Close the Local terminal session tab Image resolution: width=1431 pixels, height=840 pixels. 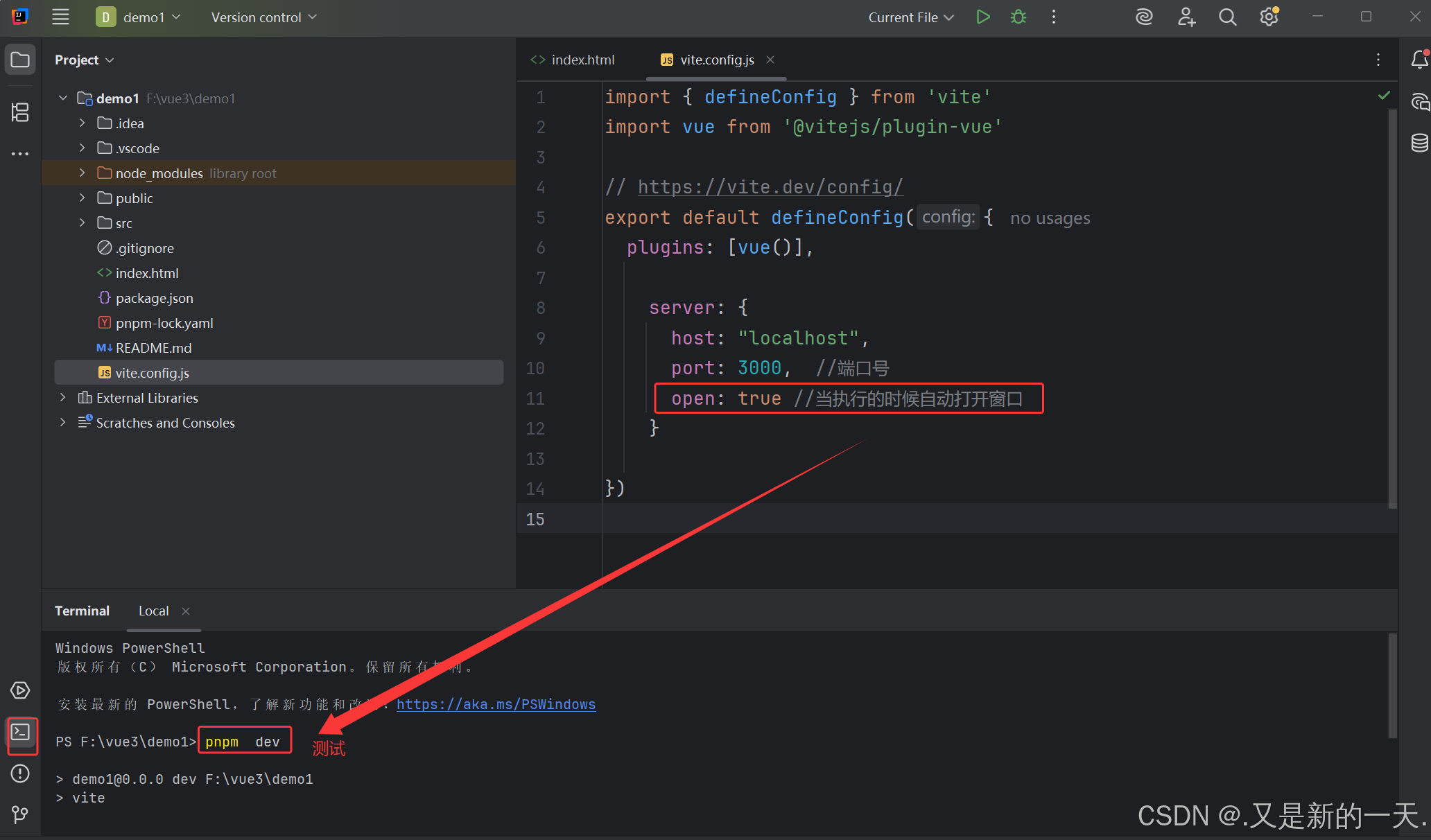[x=186, y=611]
